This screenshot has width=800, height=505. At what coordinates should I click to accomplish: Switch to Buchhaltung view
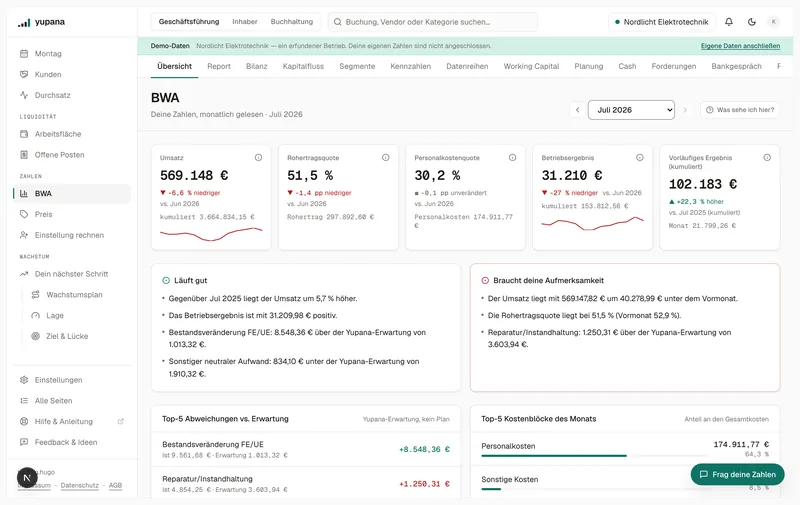[292, 22]
